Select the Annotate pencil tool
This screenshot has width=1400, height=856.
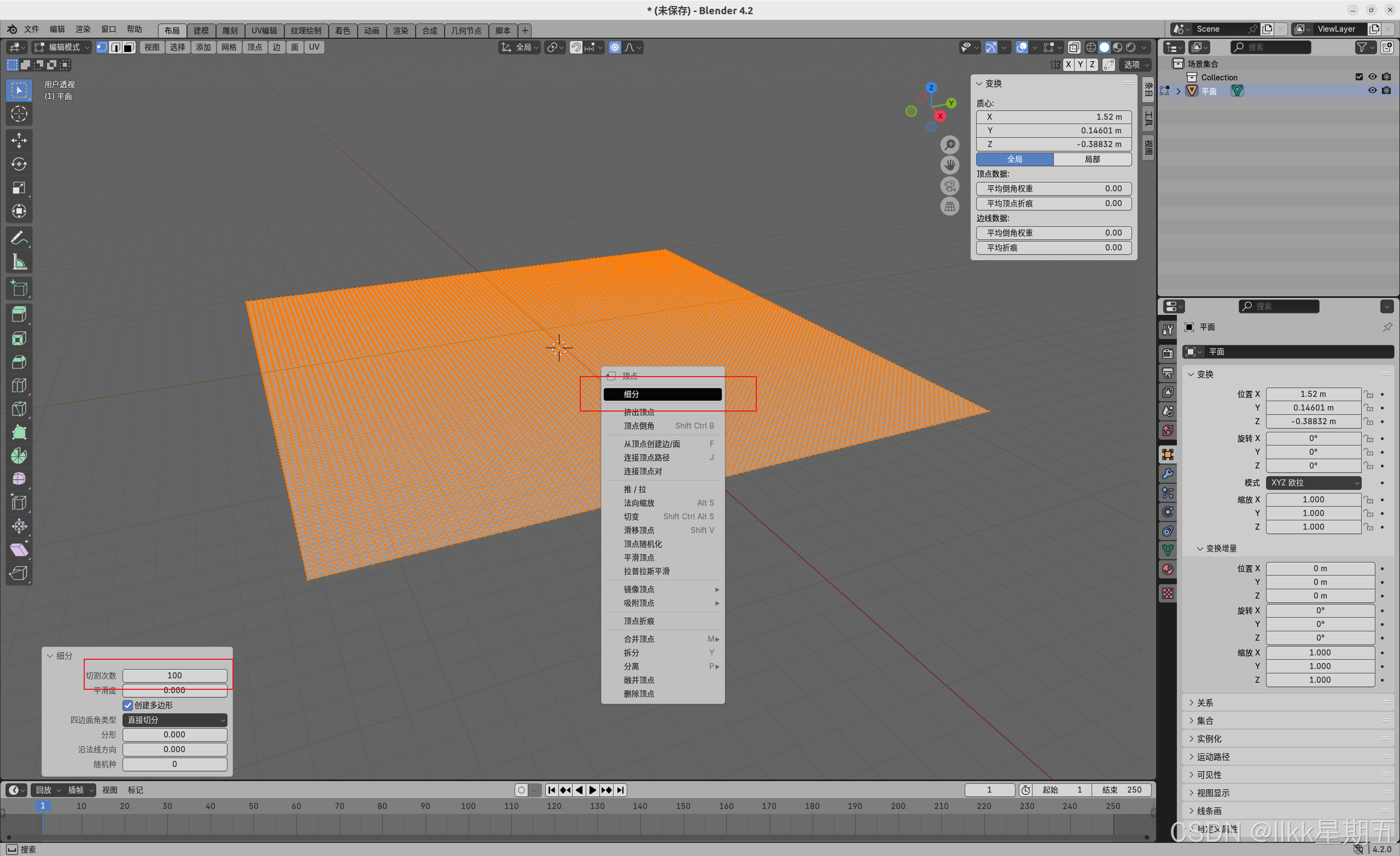[19, 238]
